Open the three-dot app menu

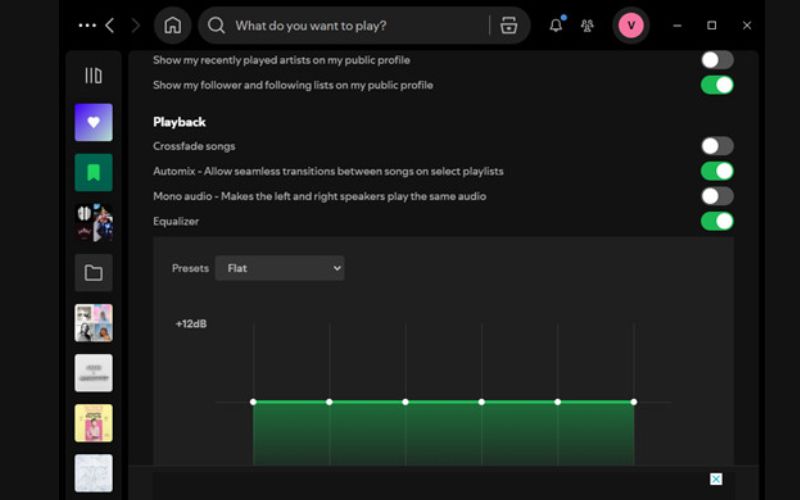[x=87, y=25]
